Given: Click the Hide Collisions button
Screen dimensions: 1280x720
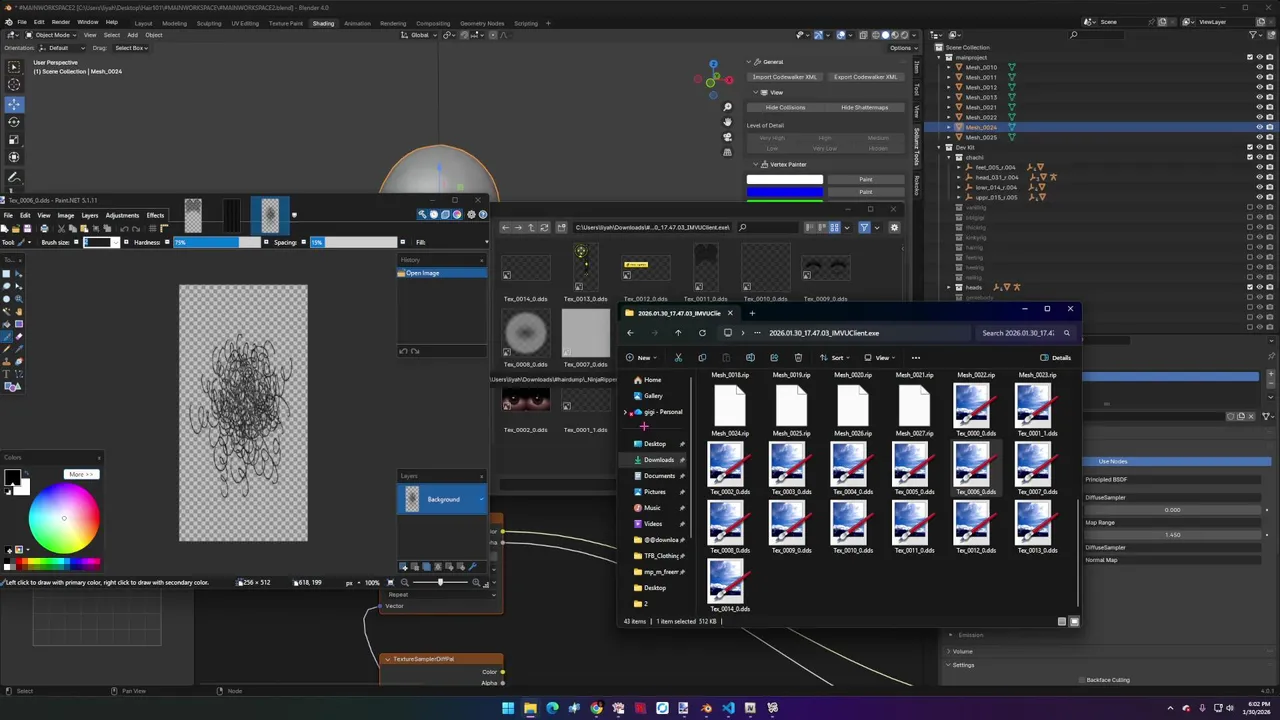Looking at the screenshot, I should point(785,108).
